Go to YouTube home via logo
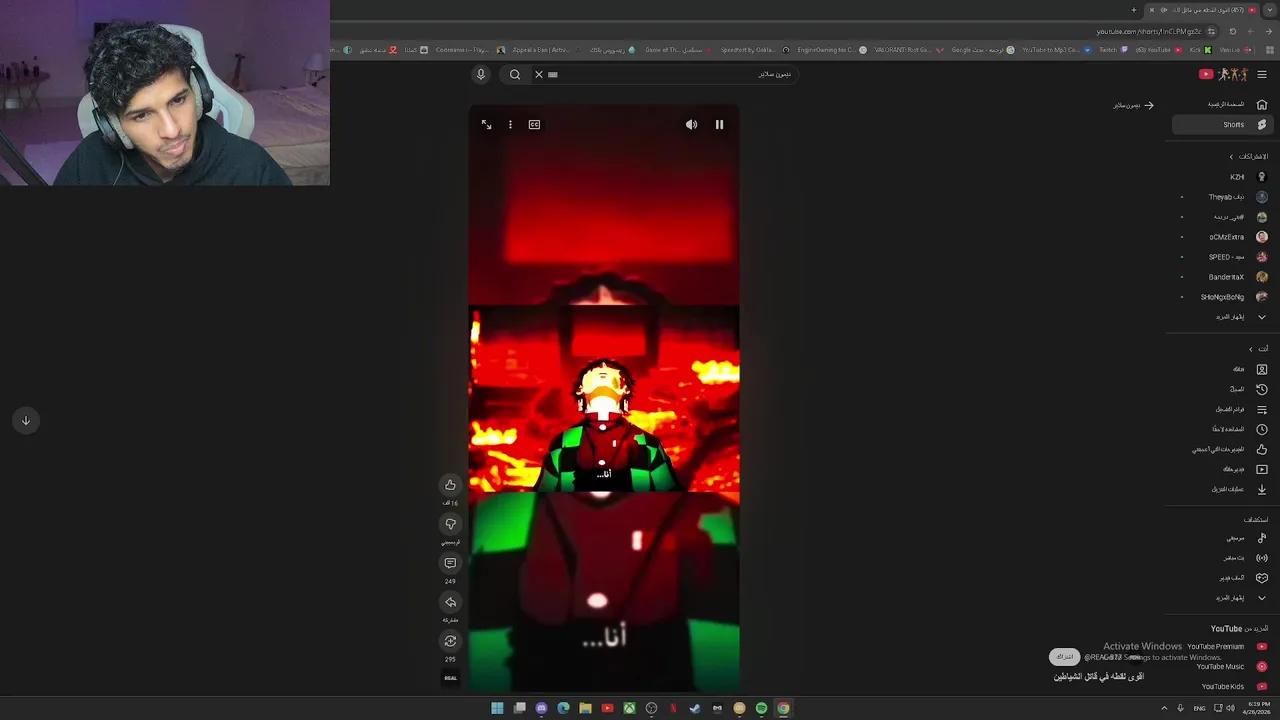 click(x=1223, y=74)
